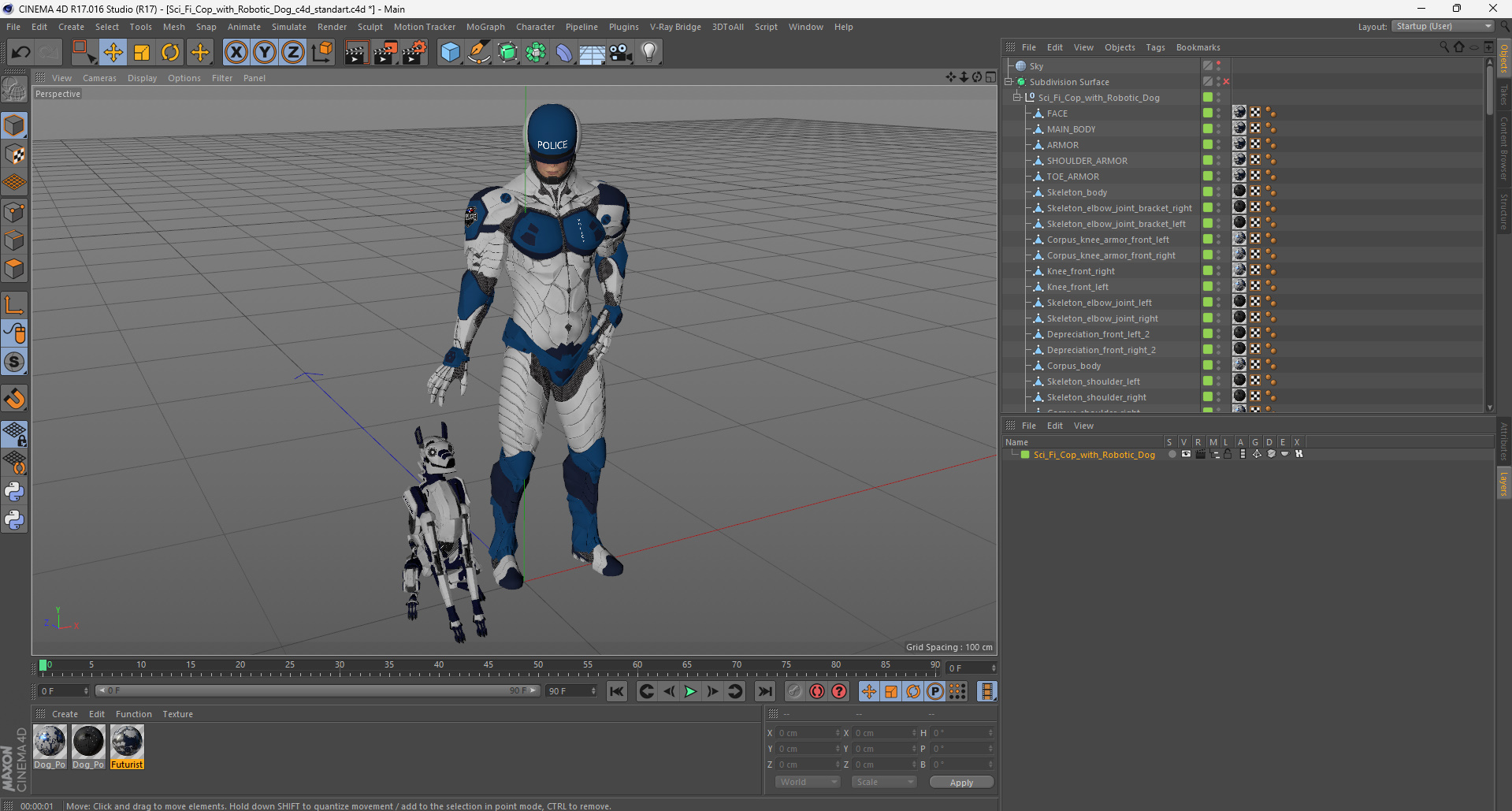Select the first Dog_Po material thumbnail
The height and width of the screenshot is (811, 1512).
click(50, 746)
